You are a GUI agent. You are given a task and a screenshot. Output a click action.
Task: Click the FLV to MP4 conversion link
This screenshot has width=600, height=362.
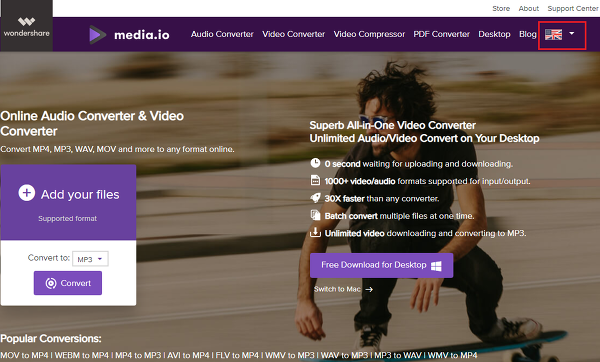237,355
